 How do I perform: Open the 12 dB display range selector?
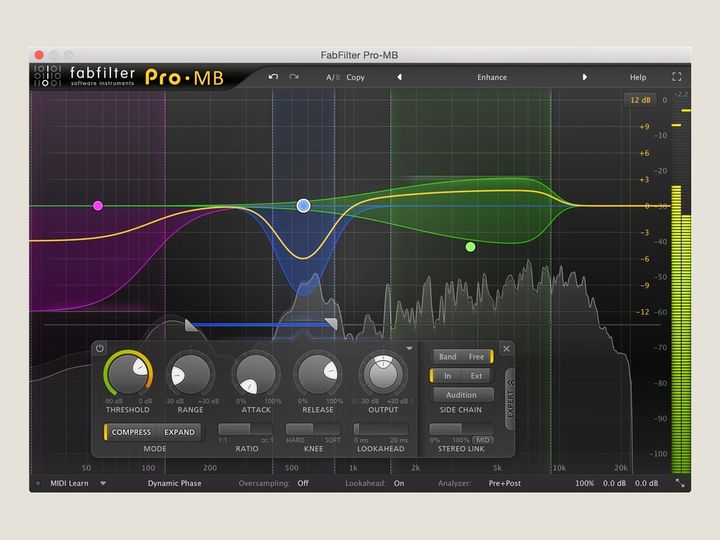pos(640,100)
